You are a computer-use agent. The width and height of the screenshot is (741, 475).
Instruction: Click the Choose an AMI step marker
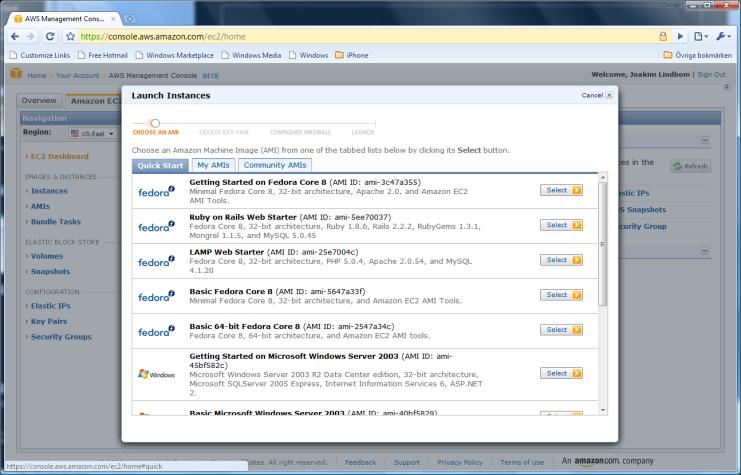click(x=155, y=123)
